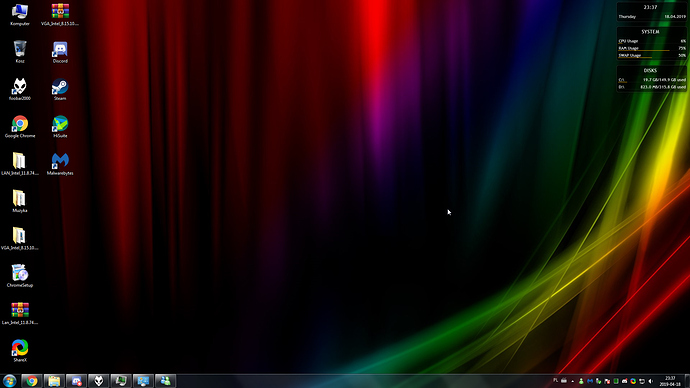Select the ShareX desktop shortcut
This screenshot has width=690, height=388.
[x=20, y=351]
